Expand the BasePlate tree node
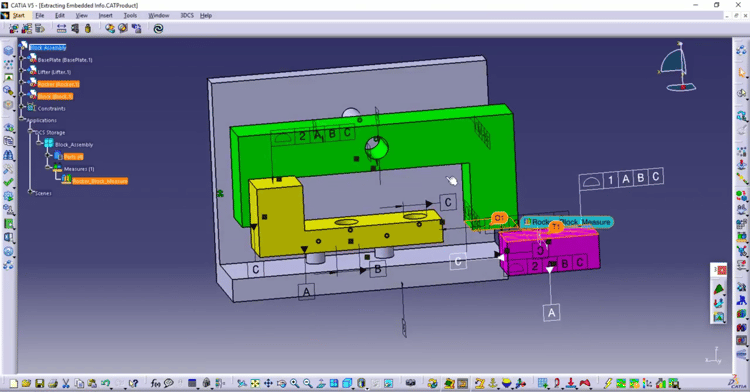Image resolution: width=750 pixels, height=392 pixels. coord(22,59)
